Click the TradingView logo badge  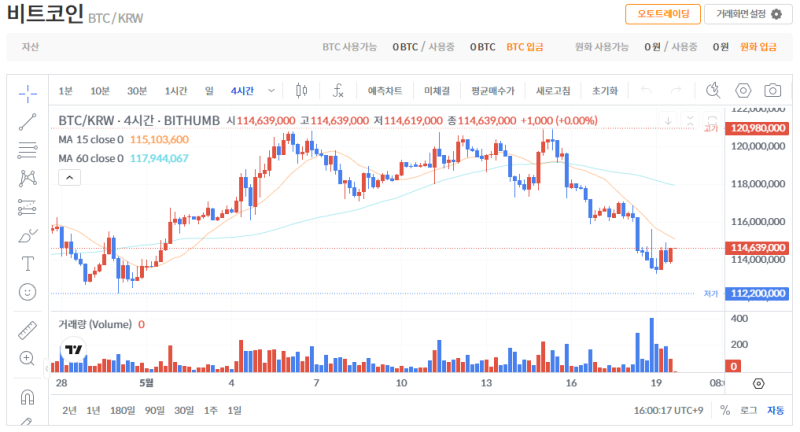[x=74, y=349]
